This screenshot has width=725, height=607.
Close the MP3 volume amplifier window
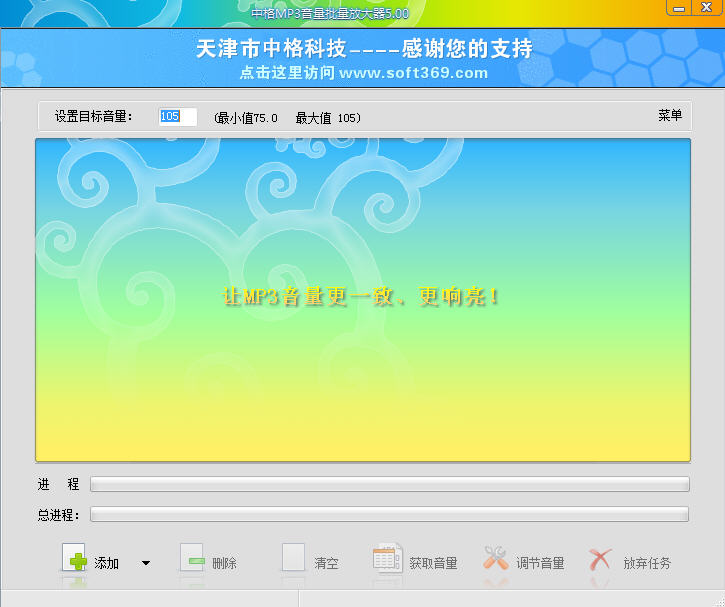(x=707, y=8)
